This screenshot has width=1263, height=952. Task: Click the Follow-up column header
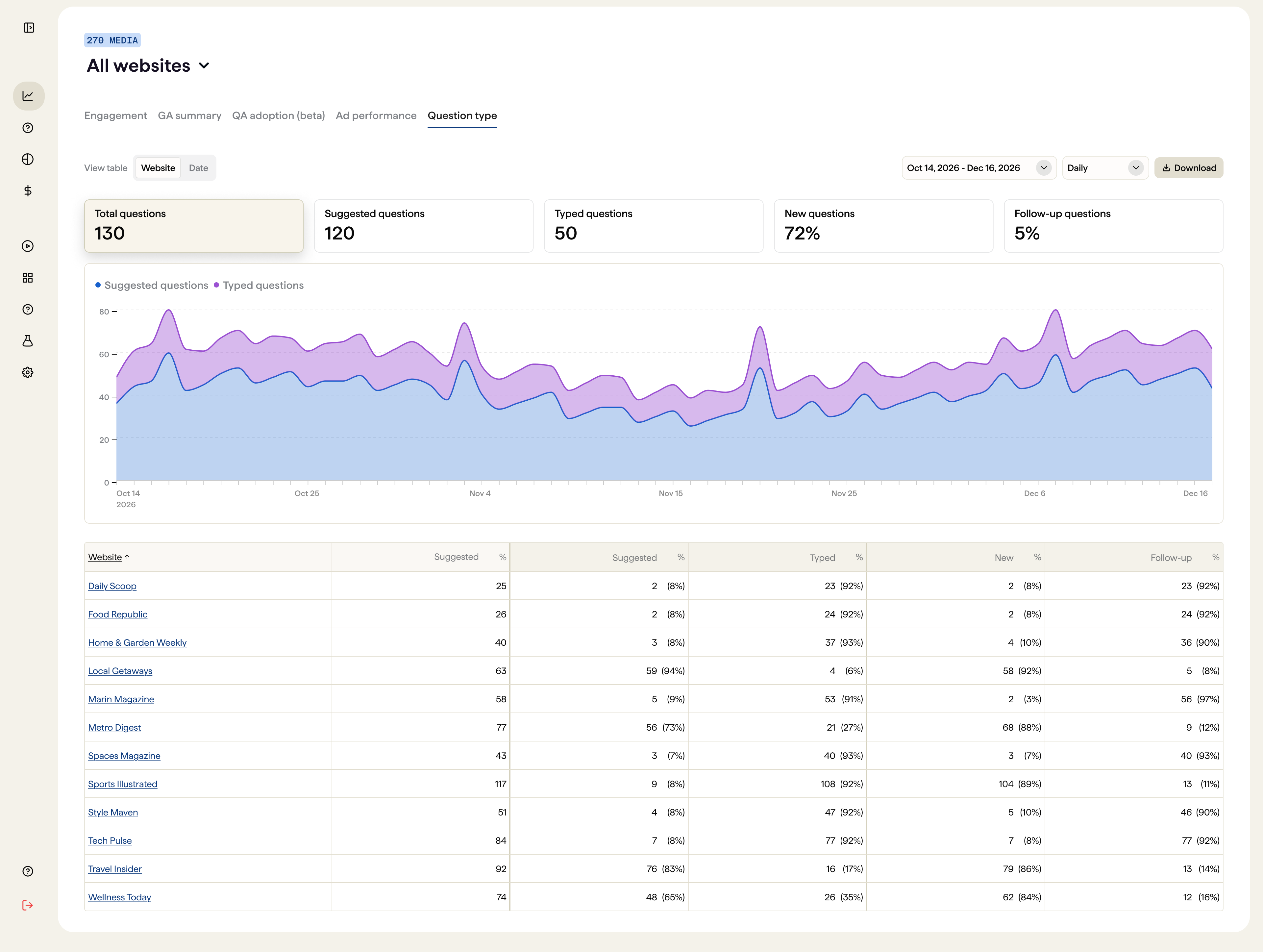pyautogui.click(x=1171, y=557)
